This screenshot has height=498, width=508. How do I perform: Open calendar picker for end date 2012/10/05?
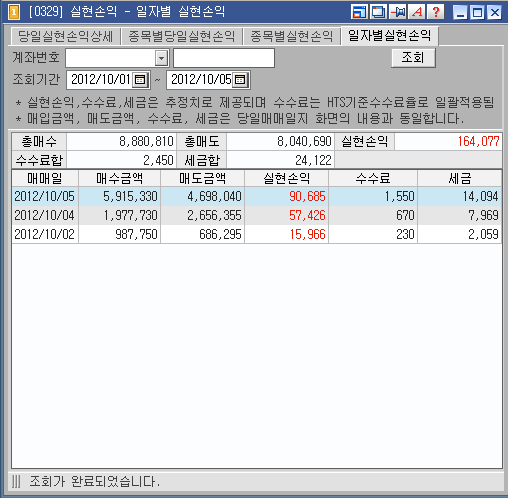[x=240, y=80]
